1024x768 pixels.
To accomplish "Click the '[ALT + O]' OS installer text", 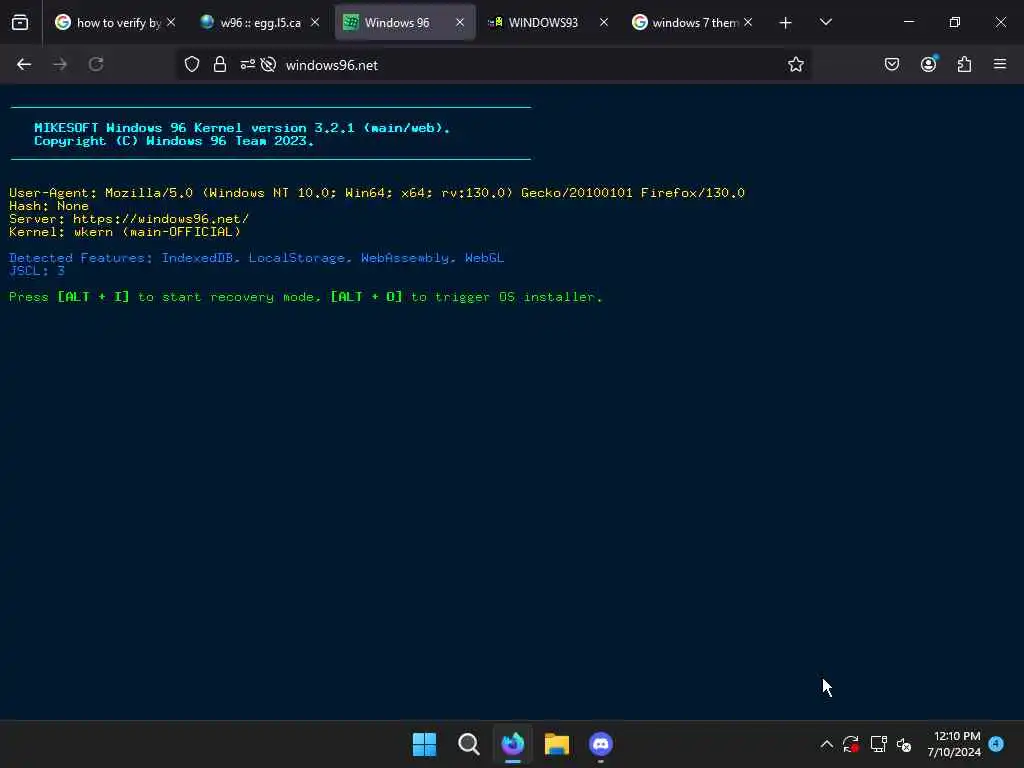I will tap(366, 297).
